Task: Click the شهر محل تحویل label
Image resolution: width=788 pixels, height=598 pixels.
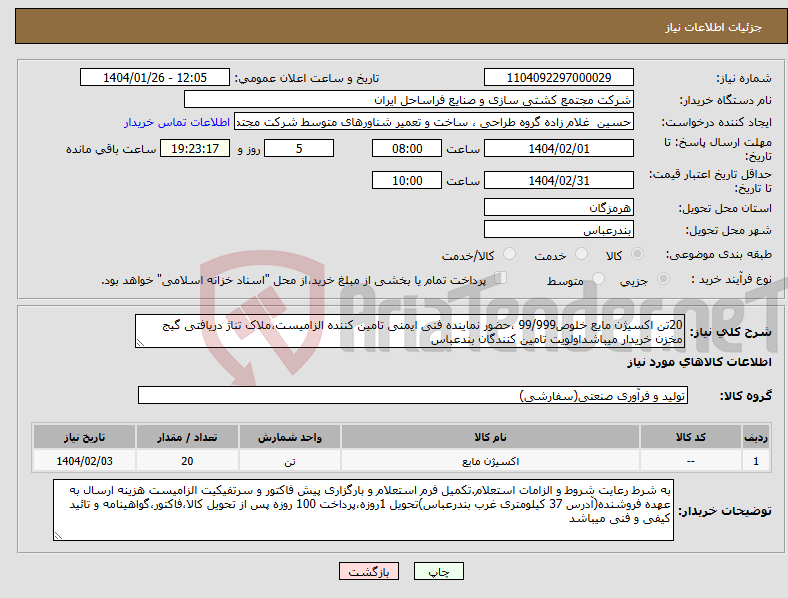Action: coord(729,230)
